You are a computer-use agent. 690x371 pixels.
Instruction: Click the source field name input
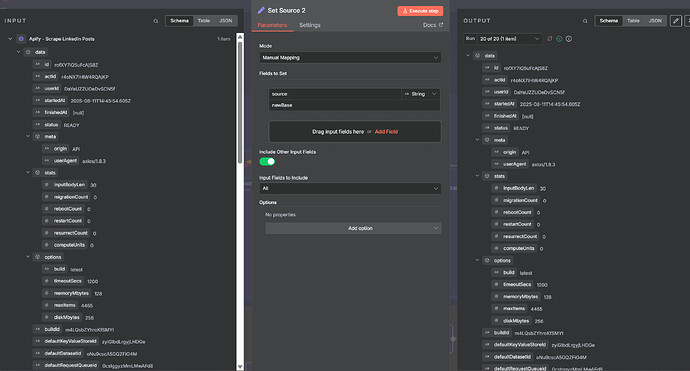point(335,94)
